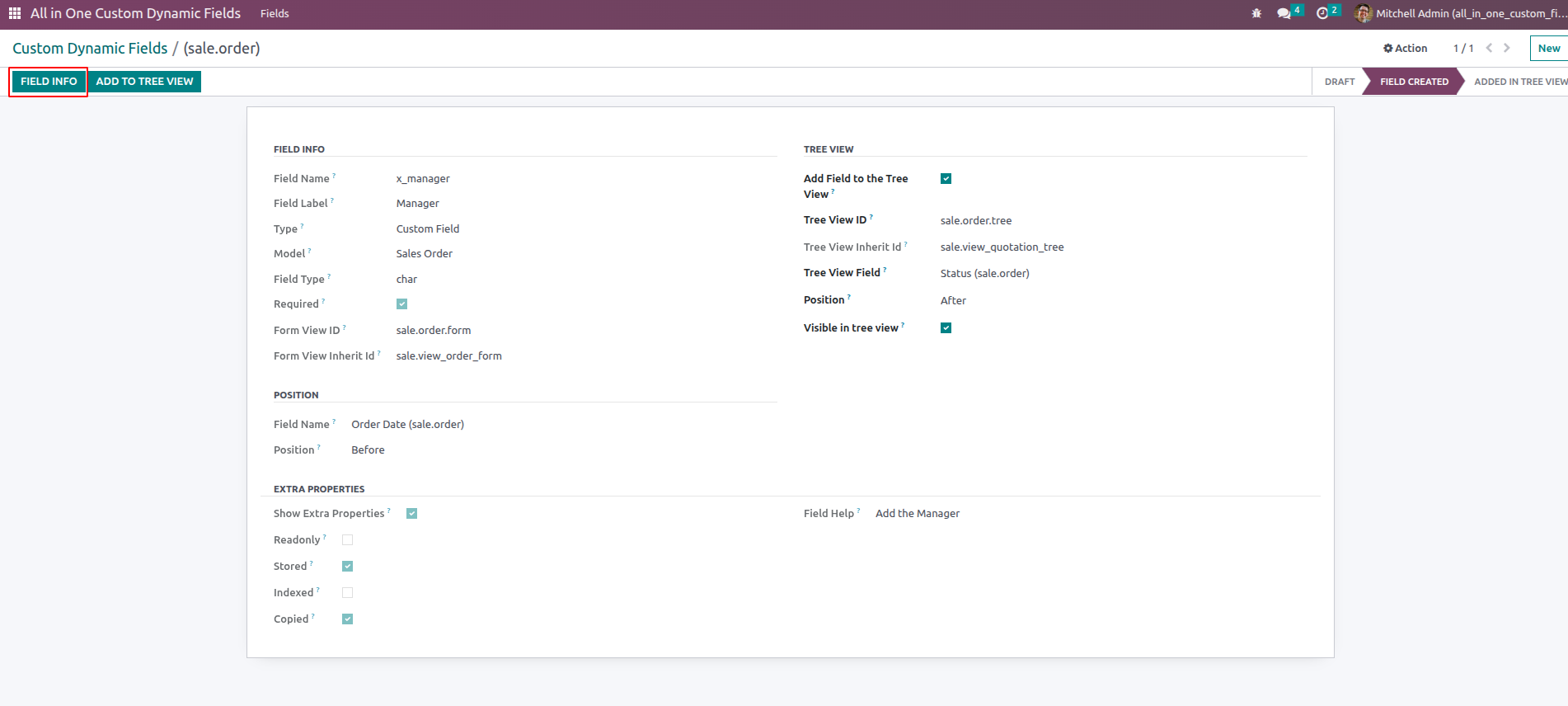Toggle Show Extra Properties checkbox
Image resolution: width=1568 pixels, height=706 pixels.
pos(411,513)
